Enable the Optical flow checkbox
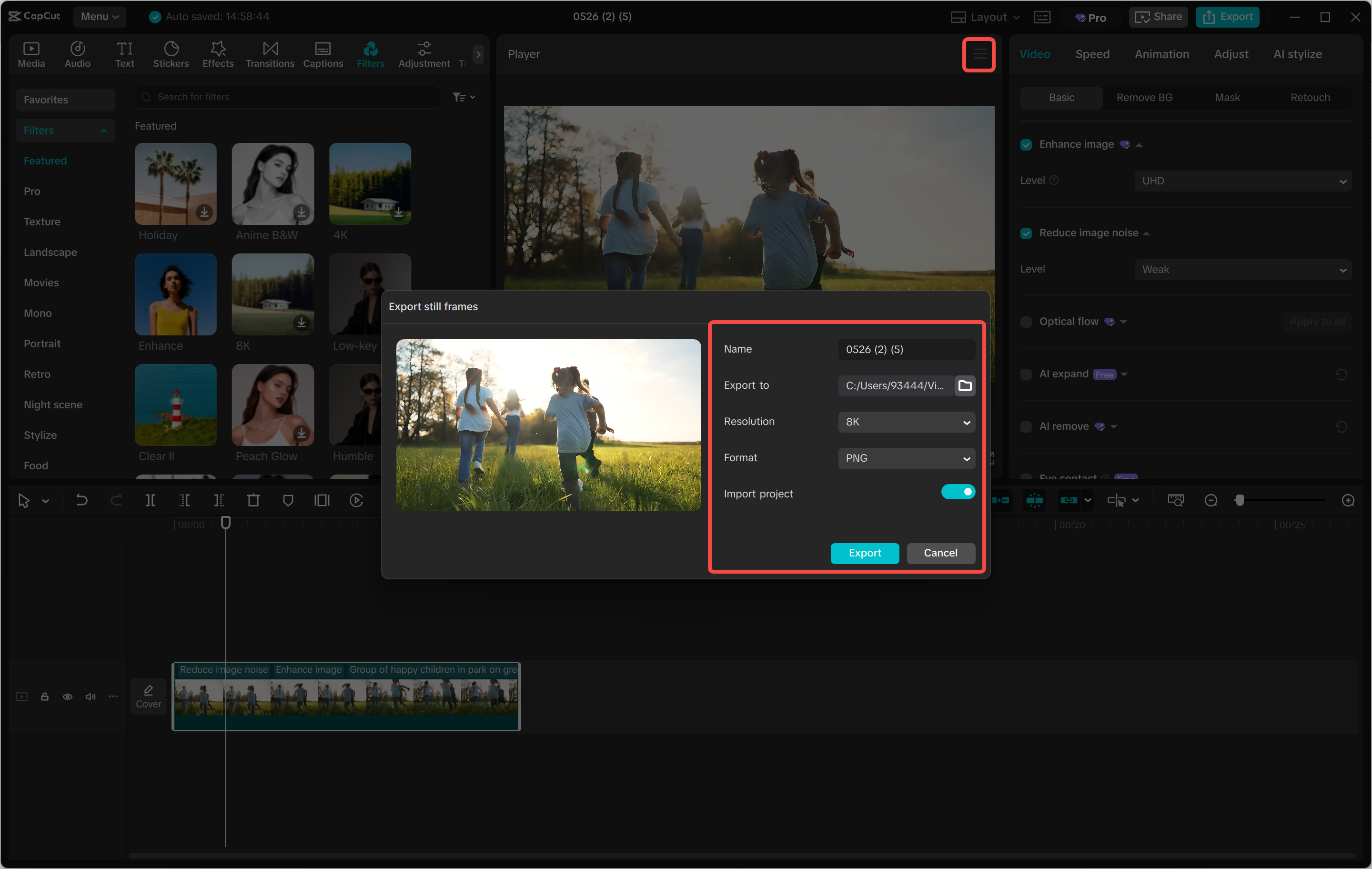Screen dimensions: 1372x869 1026,322
